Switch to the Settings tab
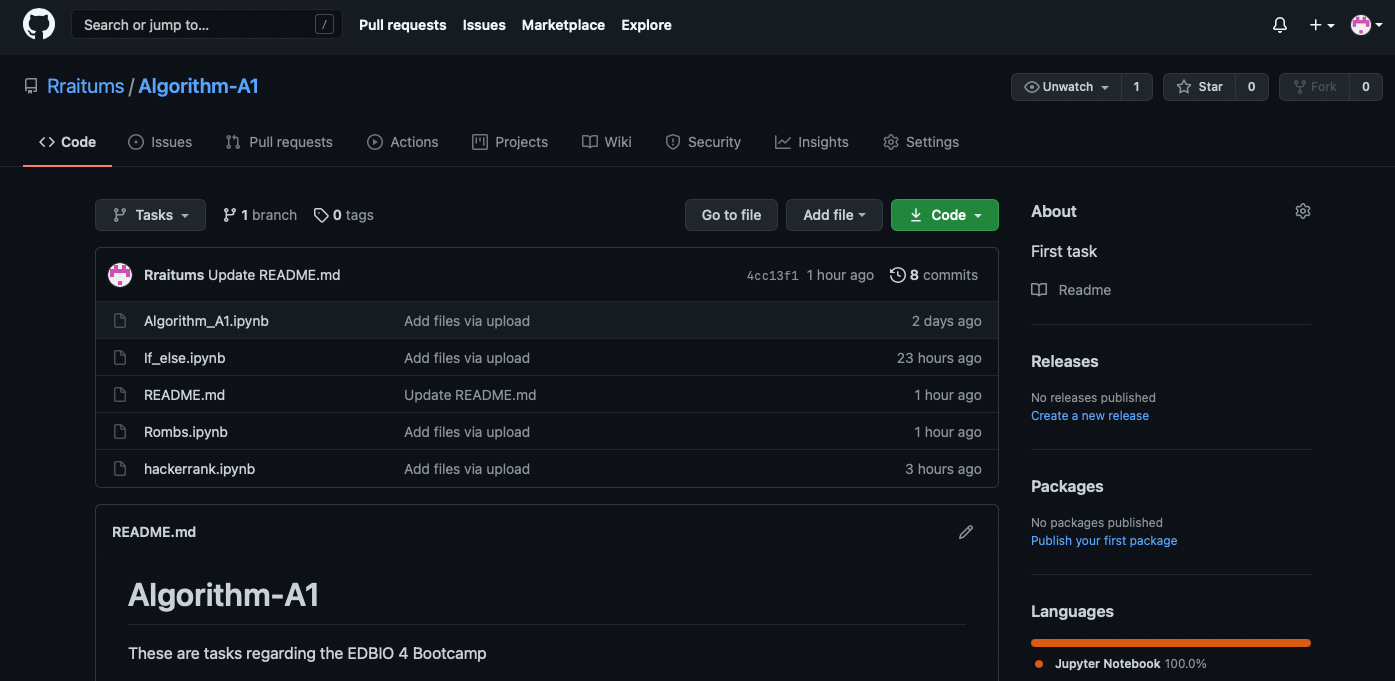Image resolution: width=1395 pixels, height=681 pixels. point(921,142)
